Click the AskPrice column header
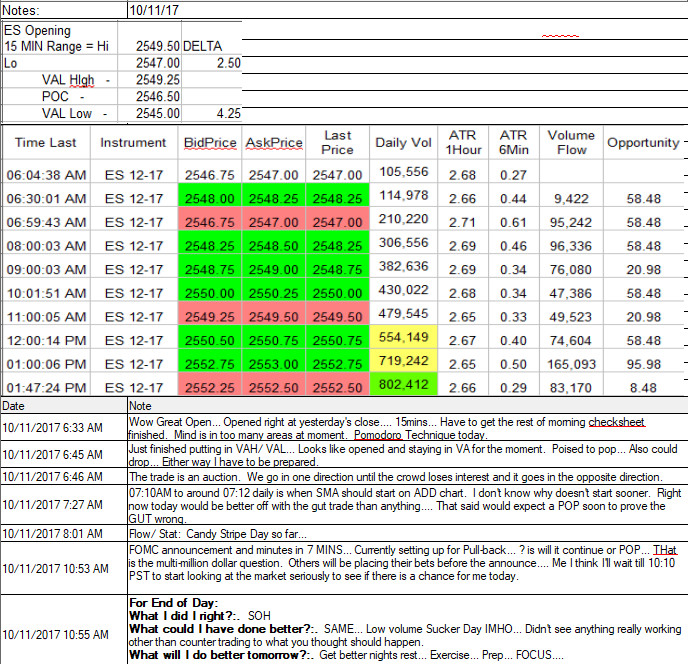The width and height of the screenshot is (688, 664). coord(274,143)
